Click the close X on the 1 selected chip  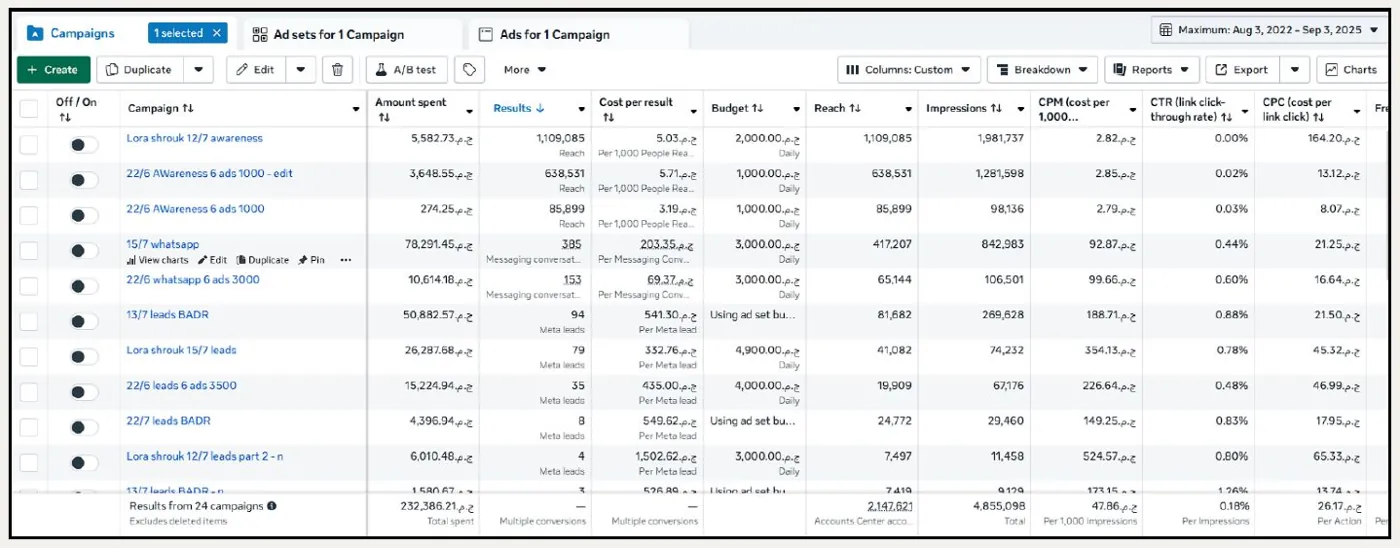[217, 33]
